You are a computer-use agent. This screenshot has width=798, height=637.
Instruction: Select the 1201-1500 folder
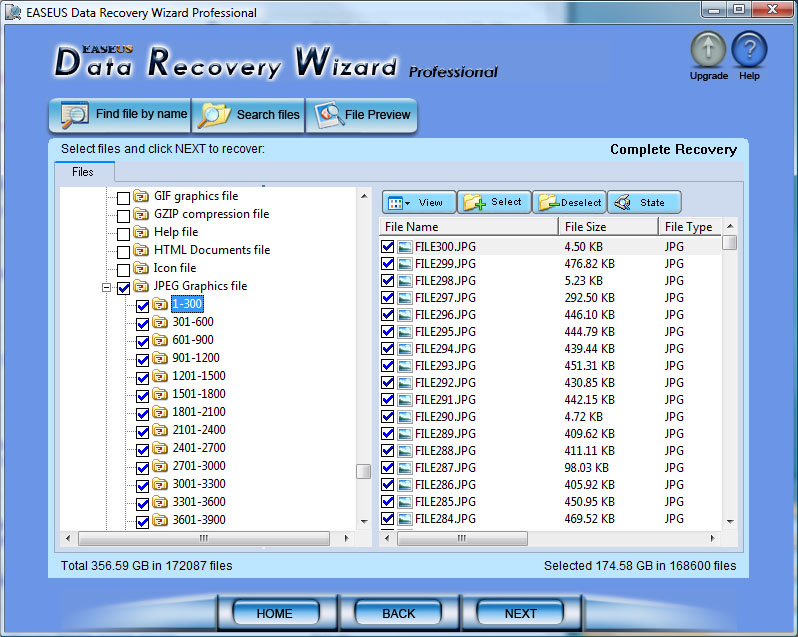tap(199, 376)
